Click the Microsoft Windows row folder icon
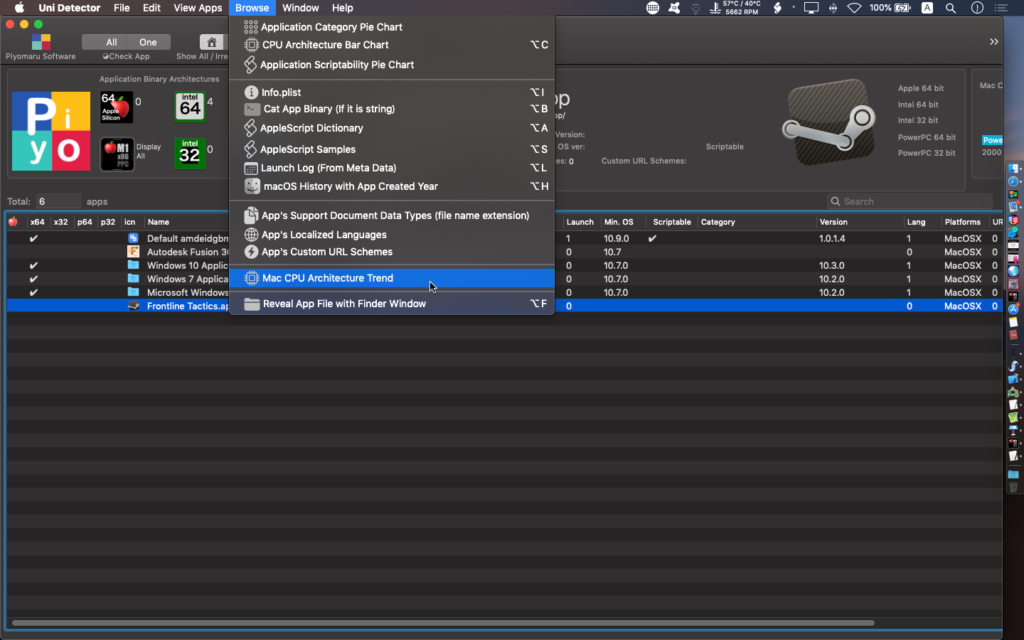Image resolution: width=1024 pixels, height=640 pixels. [133, 292]
